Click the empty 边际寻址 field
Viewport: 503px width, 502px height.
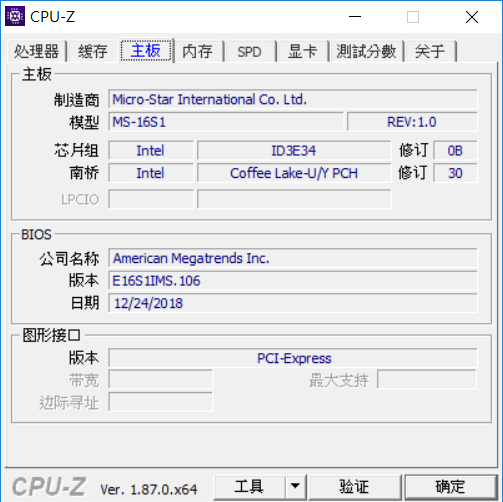(x=160, y=402)
